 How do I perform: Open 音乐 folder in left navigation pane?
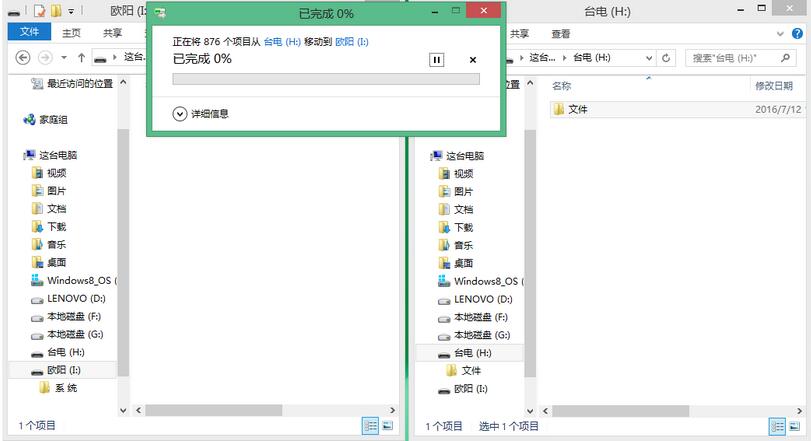point(49,244)
